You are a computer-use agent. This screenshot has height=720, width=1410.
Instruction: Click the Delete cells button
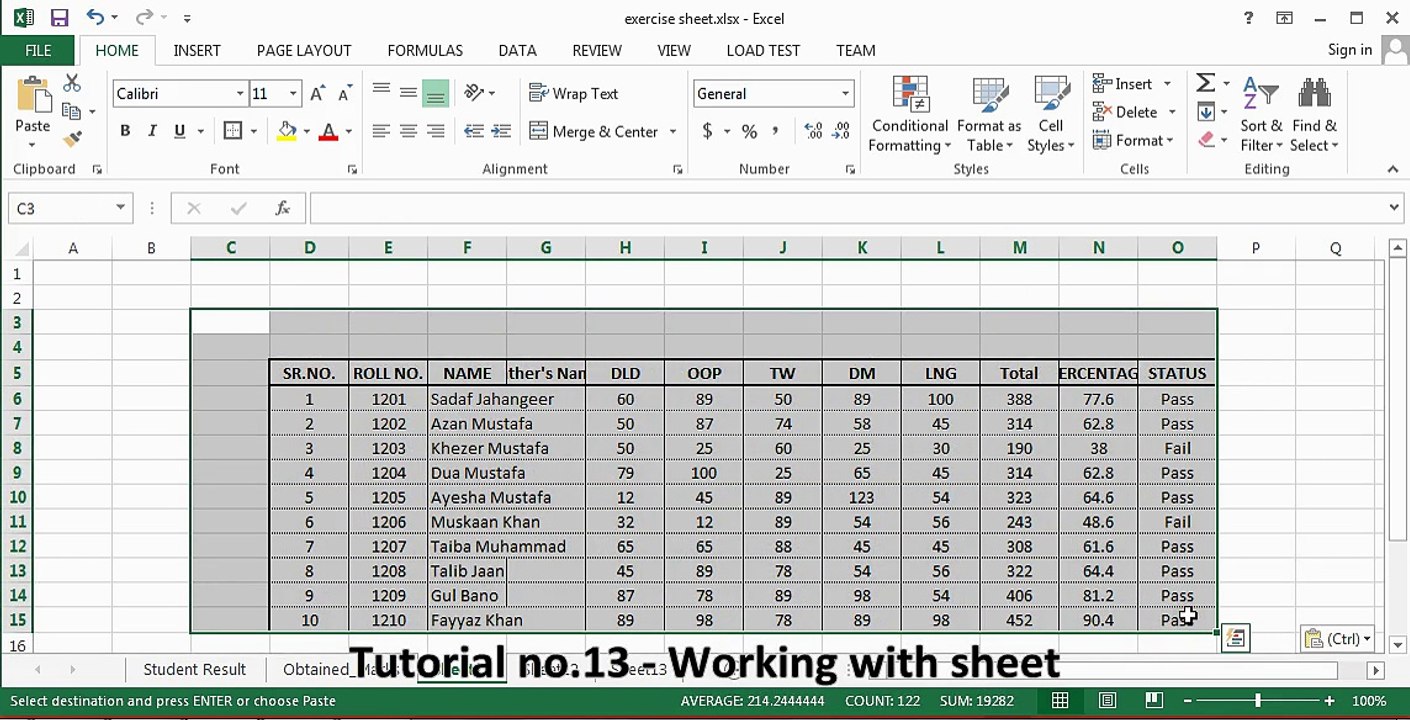point(1127,112)
